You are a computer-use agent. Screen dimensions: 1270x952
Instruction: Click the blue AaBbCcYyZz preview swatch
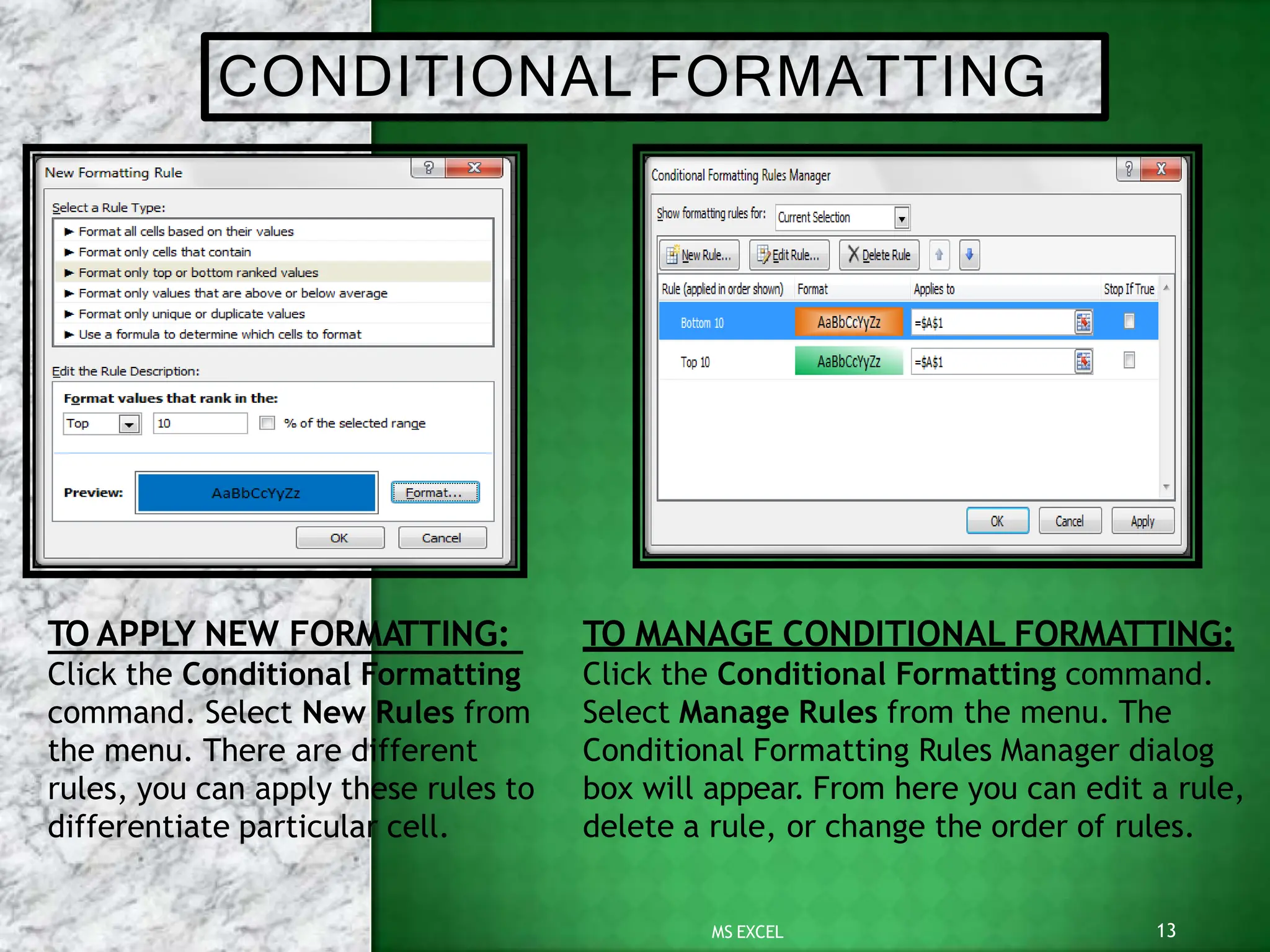click(256, 493)
